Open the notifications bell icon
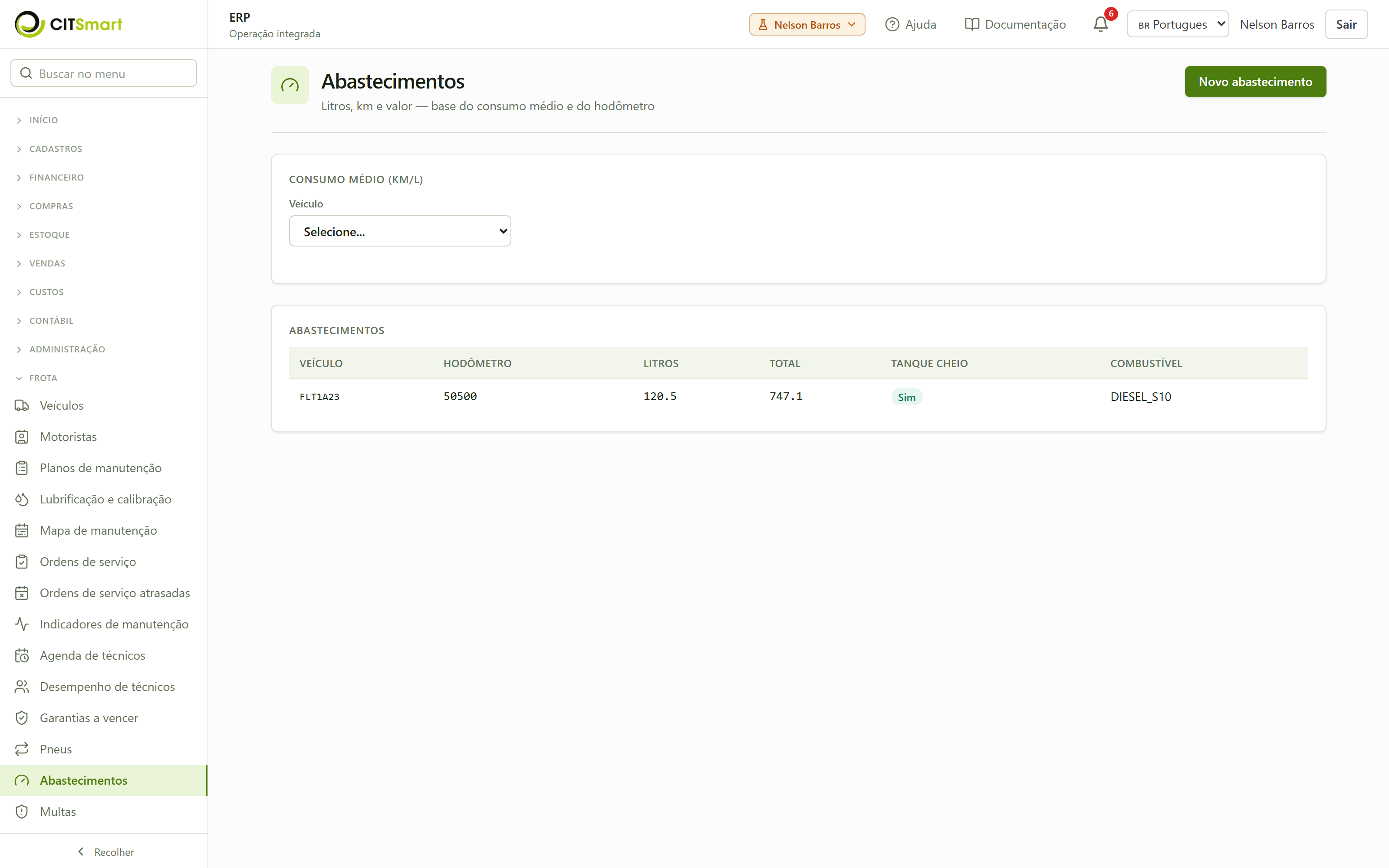Viewport: 1389px width, 868px height. (x=1100, y=24)
